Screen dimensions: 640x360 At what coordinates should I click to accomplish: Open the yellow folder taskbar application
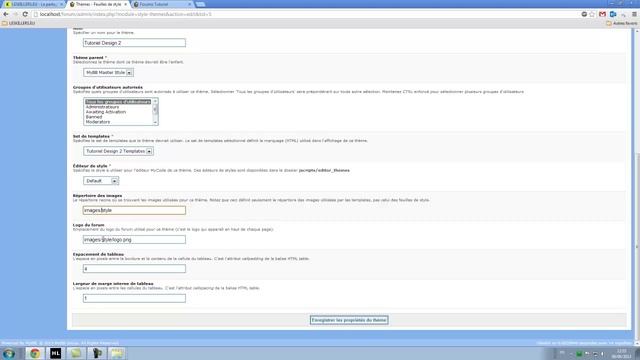[117, 353]
